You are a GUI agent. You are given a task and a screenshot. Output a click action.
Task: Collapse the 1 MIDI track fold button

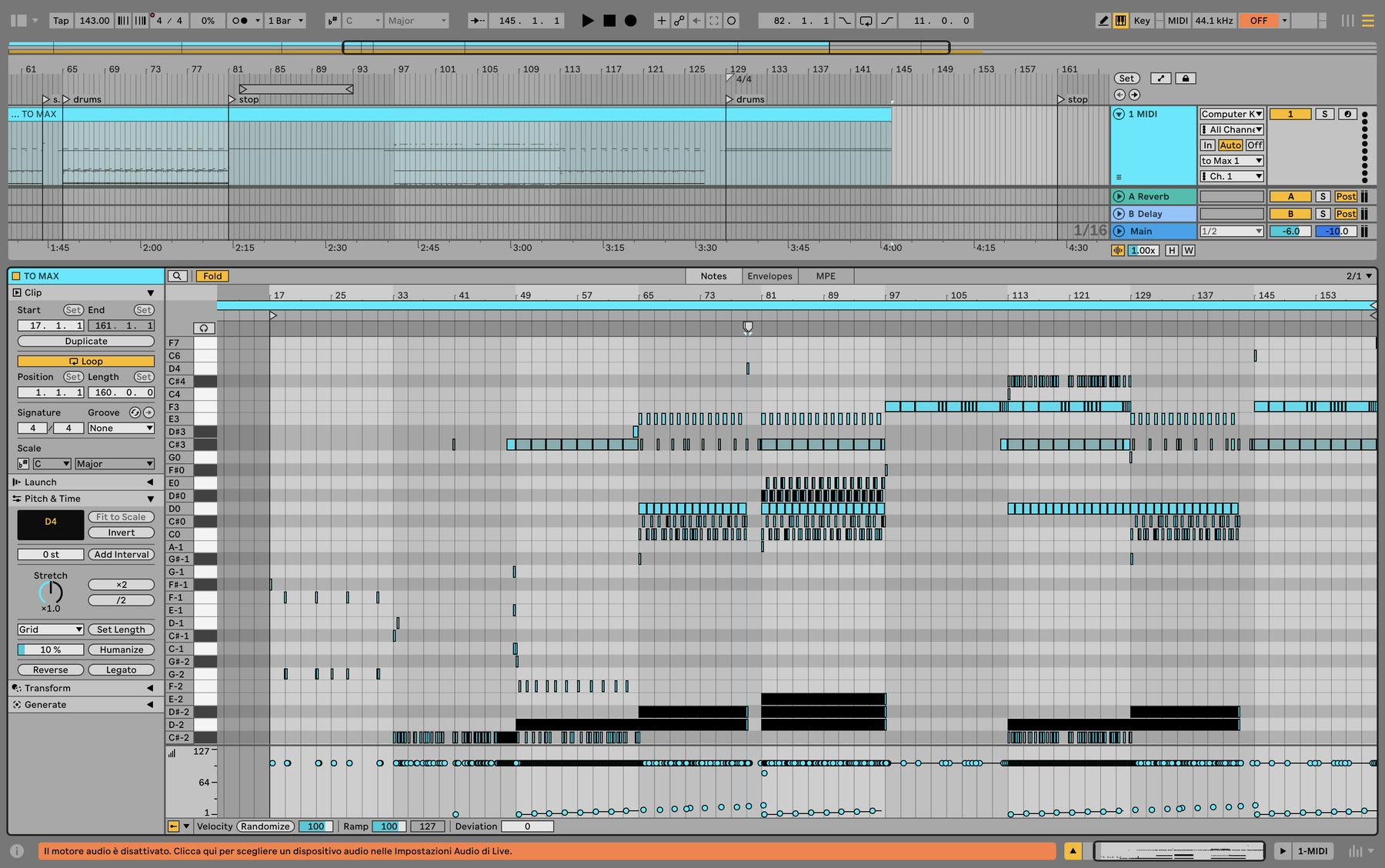tap(1119, 114)
